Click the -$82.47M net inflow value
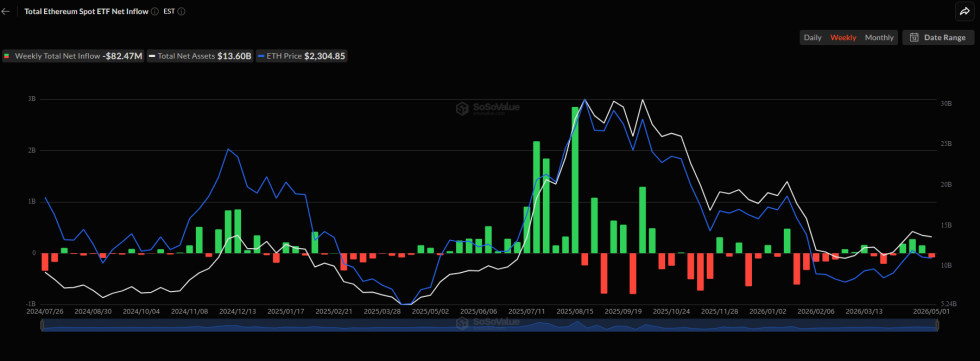980x361 pixels. pyautogui.click(x=122, y=56)
